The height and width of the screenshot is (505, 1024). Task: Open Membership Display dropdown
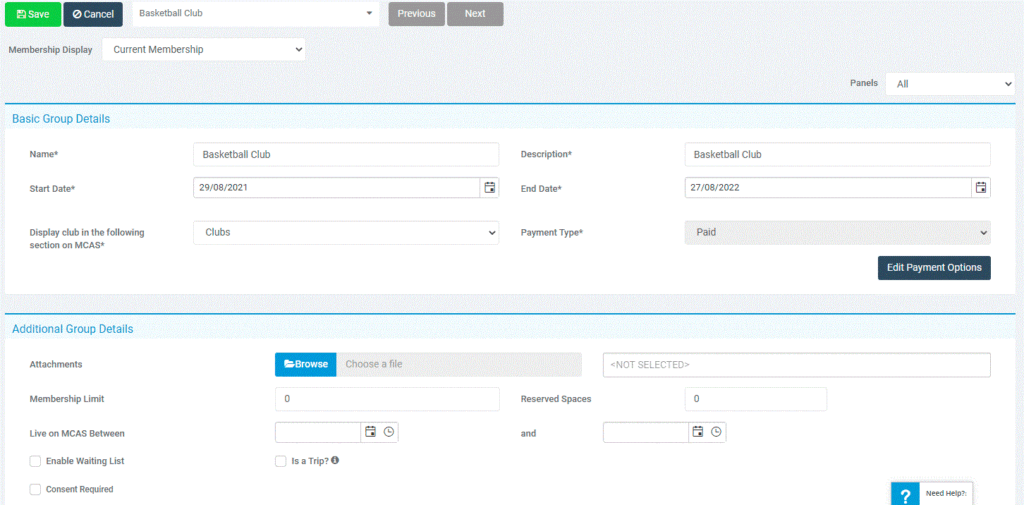(x=204, y=50)
